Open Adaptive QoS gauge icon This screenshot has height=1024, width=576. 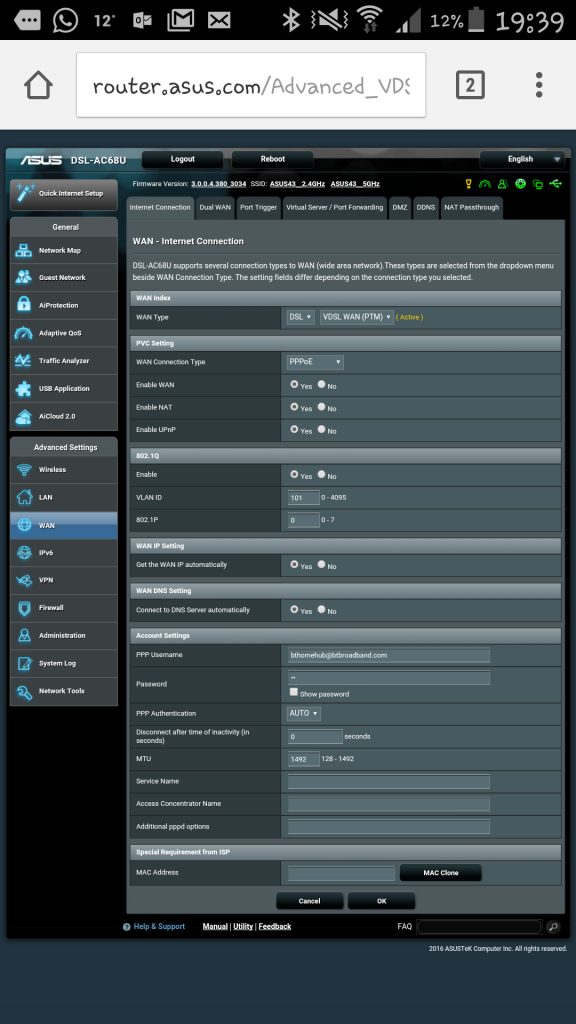coord(24,333)
